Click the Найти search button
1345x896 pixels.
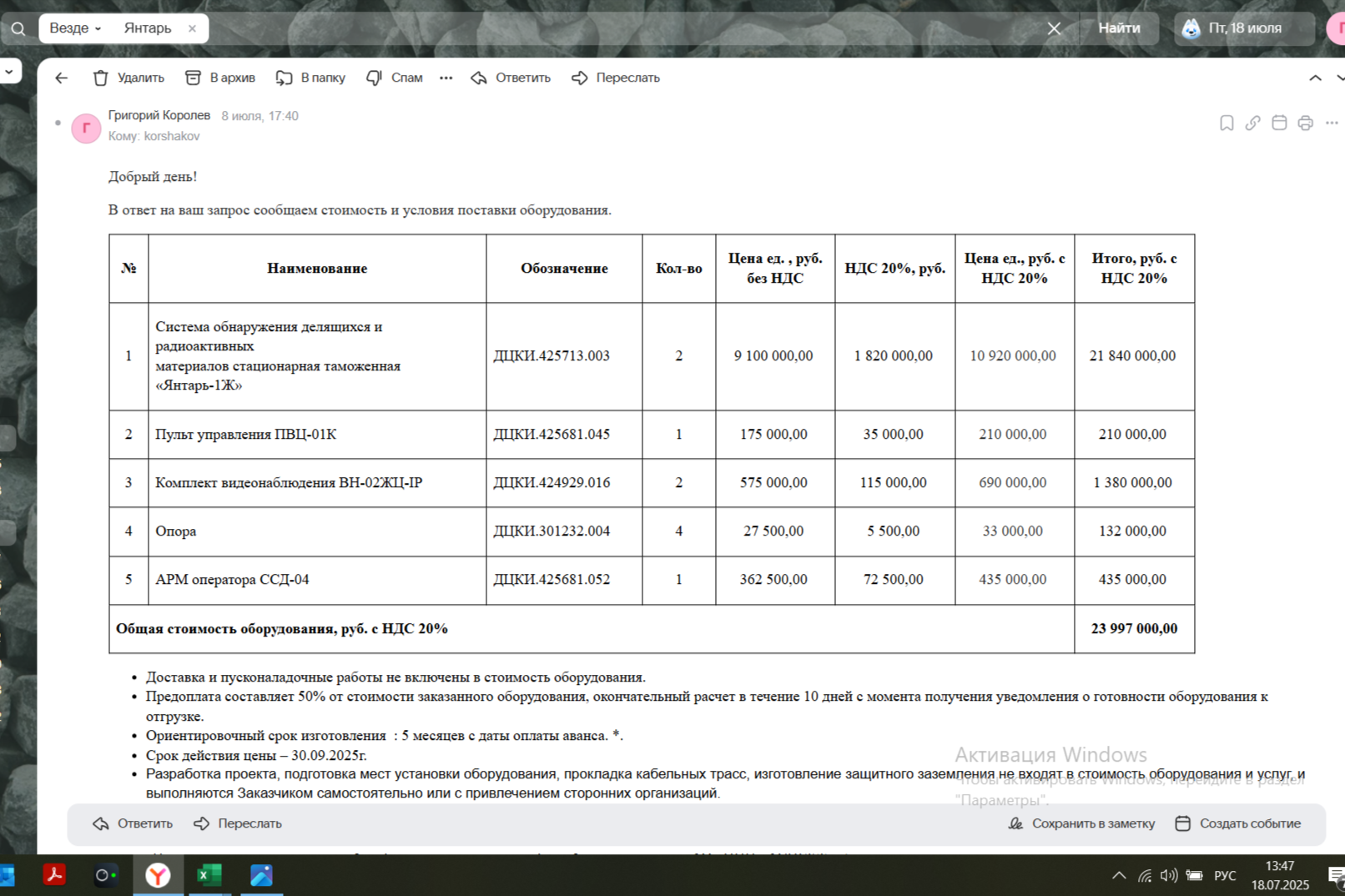point(1119,28)
